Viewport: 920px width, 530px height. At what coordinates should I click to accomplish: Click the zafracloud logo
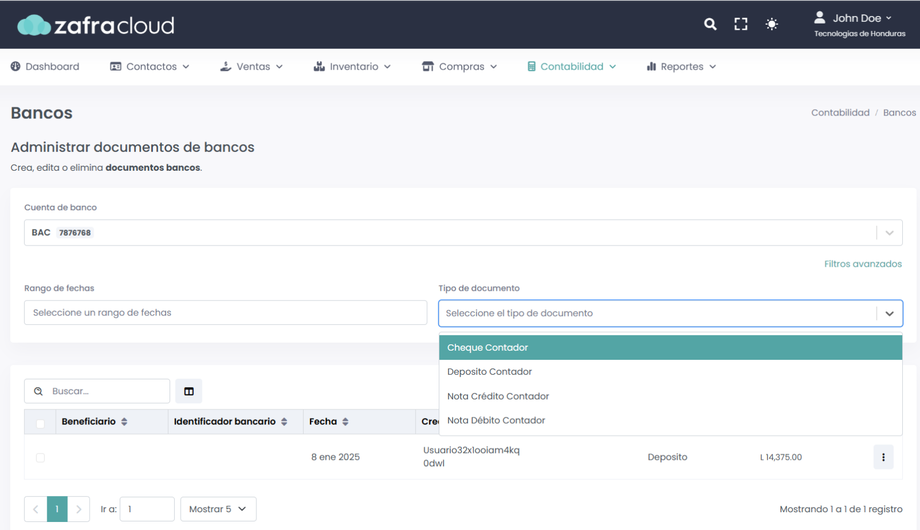(96, 25)
